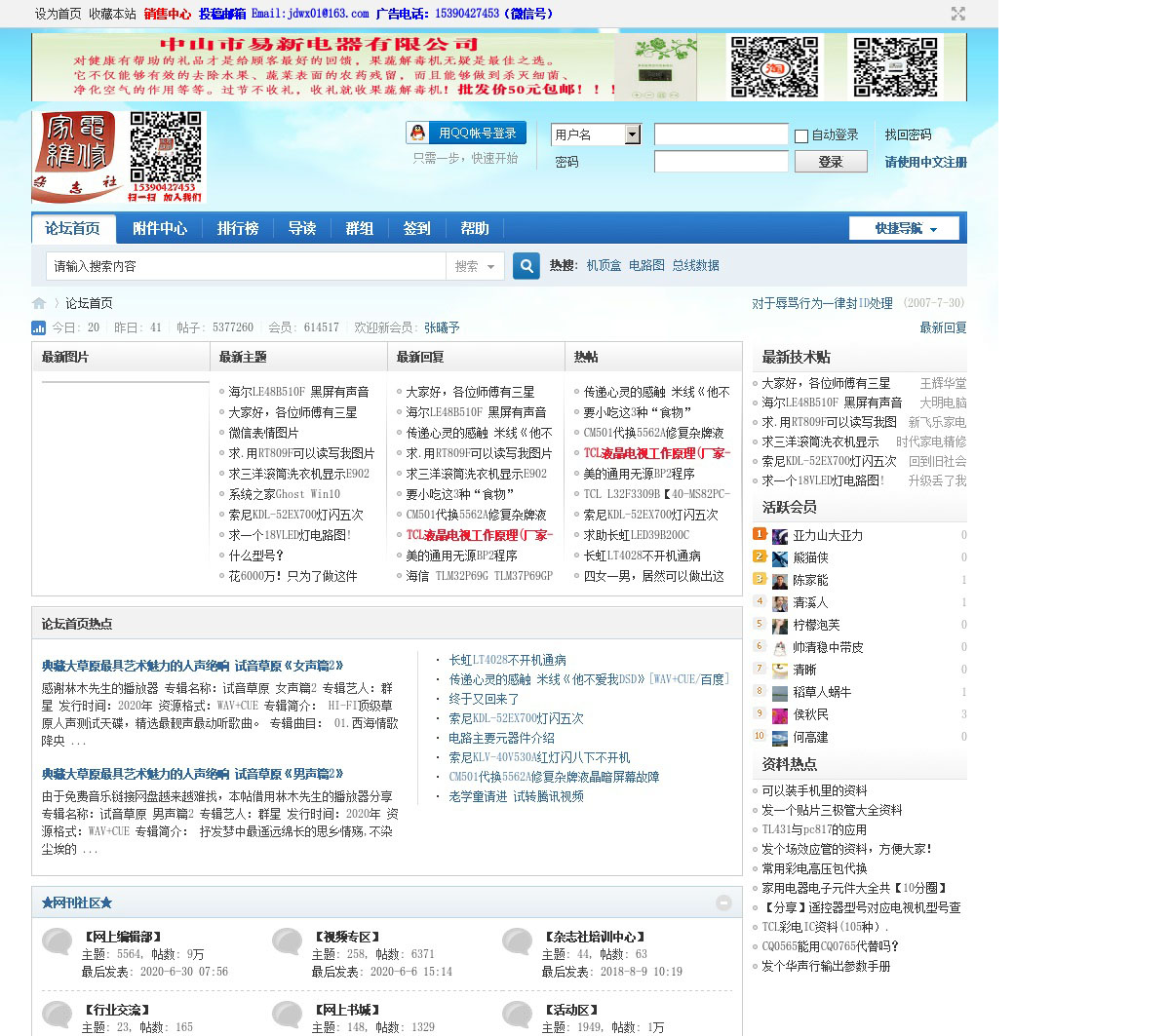The width and height of the screenshot is (1170, 1036).
Task: Click the 家电维修 site logo
Action: [75, 156]
